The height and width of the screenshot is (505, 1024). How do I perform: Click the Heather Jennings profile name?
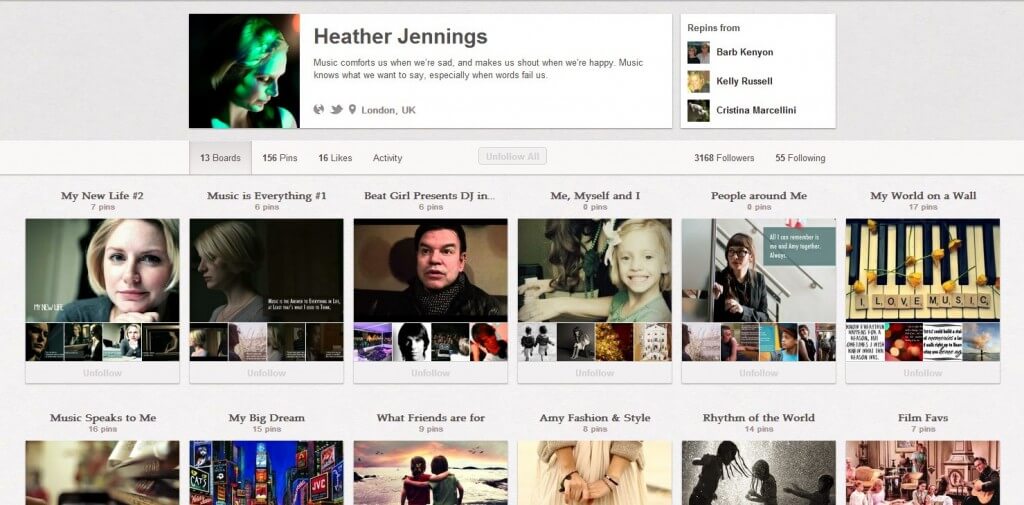click(400, 37)
